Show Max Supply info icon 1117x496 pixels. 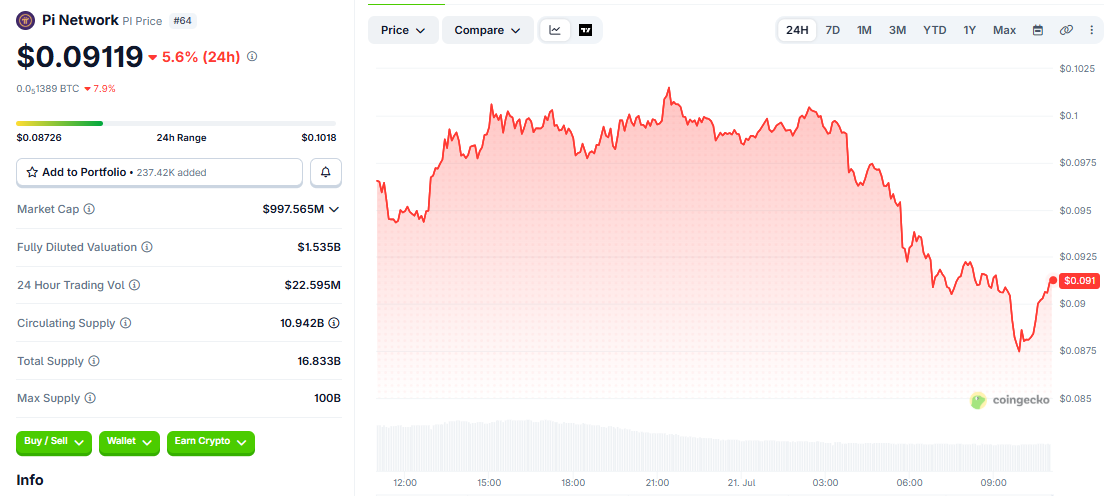tap(90, 398)
